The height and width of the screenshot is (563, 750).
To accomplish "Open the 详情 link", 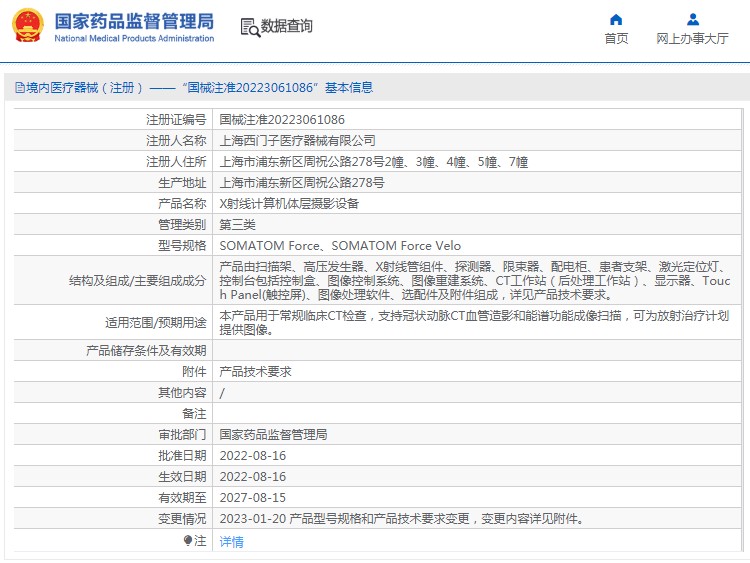I will click(231, 541).
